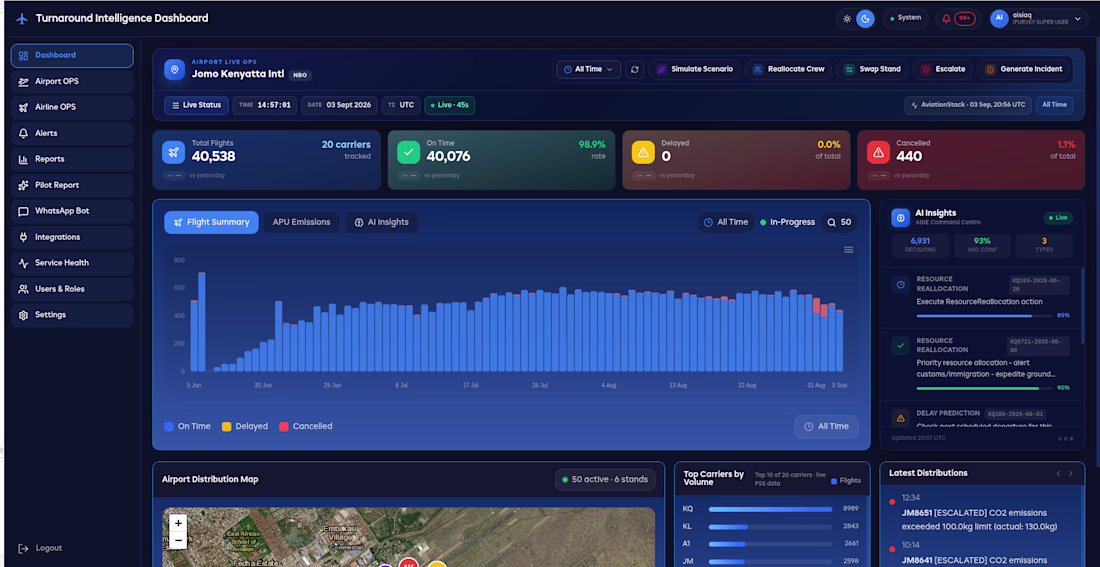Switch to the AI Insights tab
The width and height of the screenshot is (1100, 567).
pos(382,222)
